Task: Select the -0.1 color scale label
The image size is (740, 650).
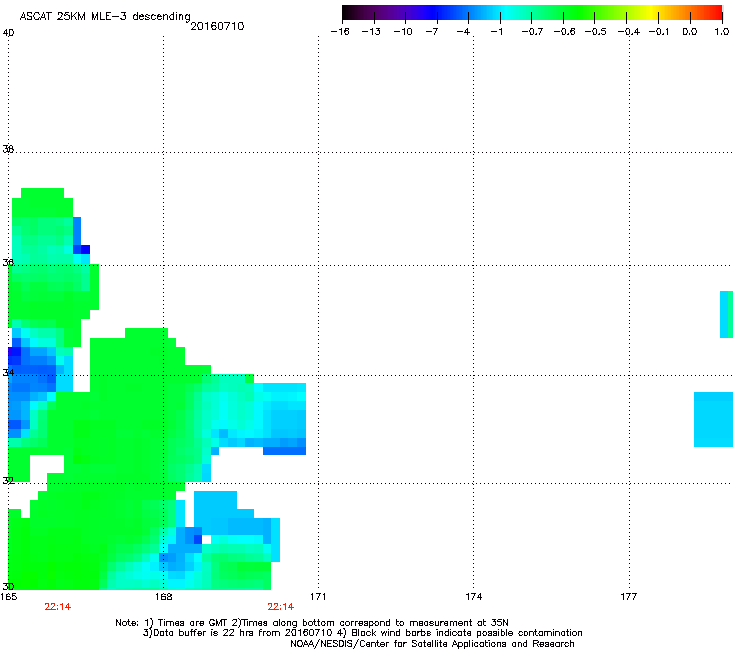Action: pyautogui.click(x=659, y=32)
